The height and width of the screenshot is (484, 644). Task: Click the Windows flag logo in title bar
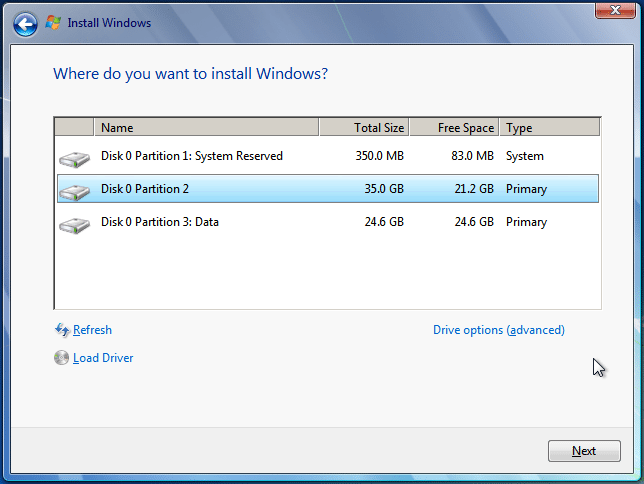tap(53, 23)
